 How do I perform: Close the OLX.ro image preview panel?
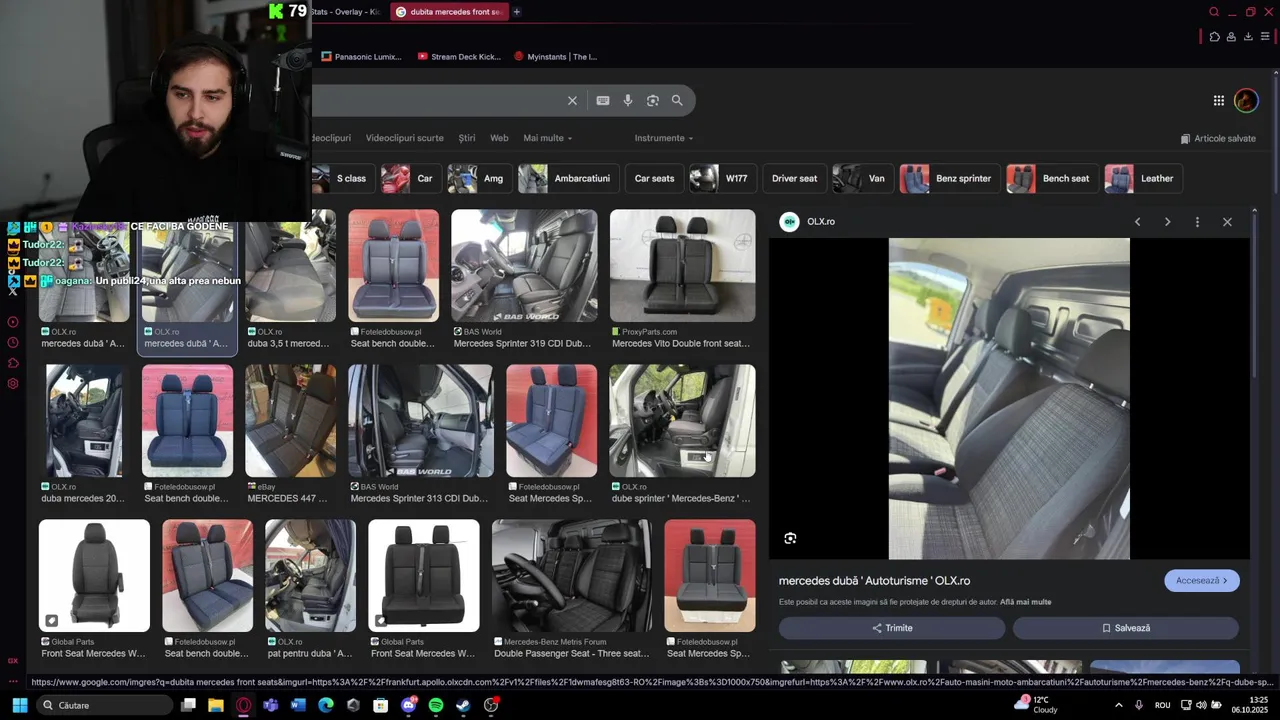tap(1227, 221)
